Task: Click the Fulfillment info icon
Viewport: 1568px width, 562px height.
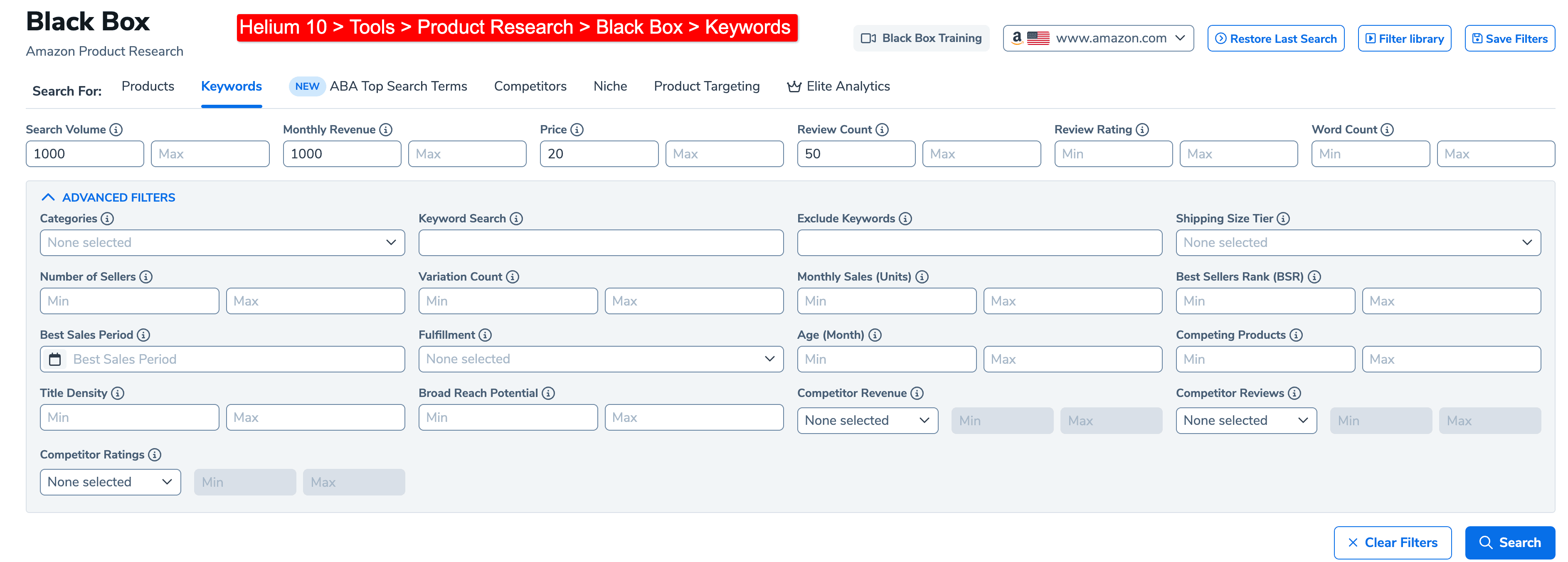Action: click(x=485, y=335)
